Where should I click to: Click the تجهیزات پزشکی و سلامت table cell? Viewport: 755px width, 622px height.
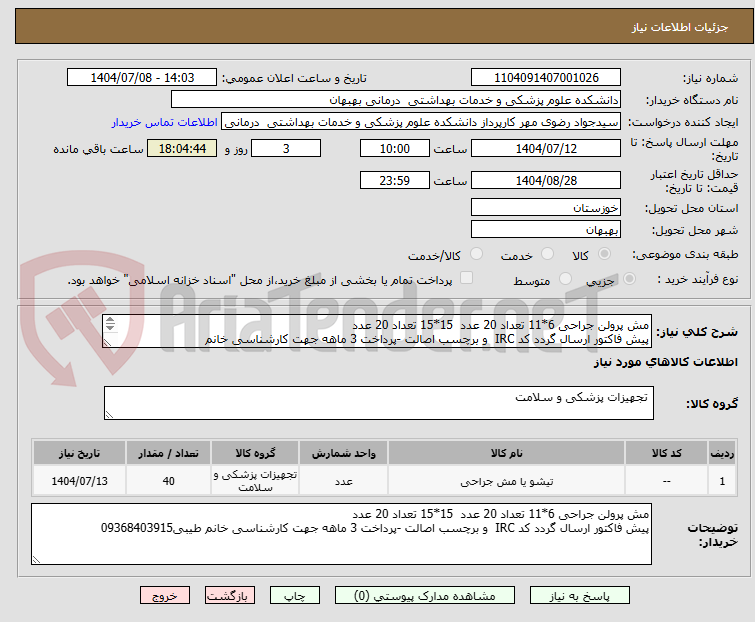pos(255,481)
